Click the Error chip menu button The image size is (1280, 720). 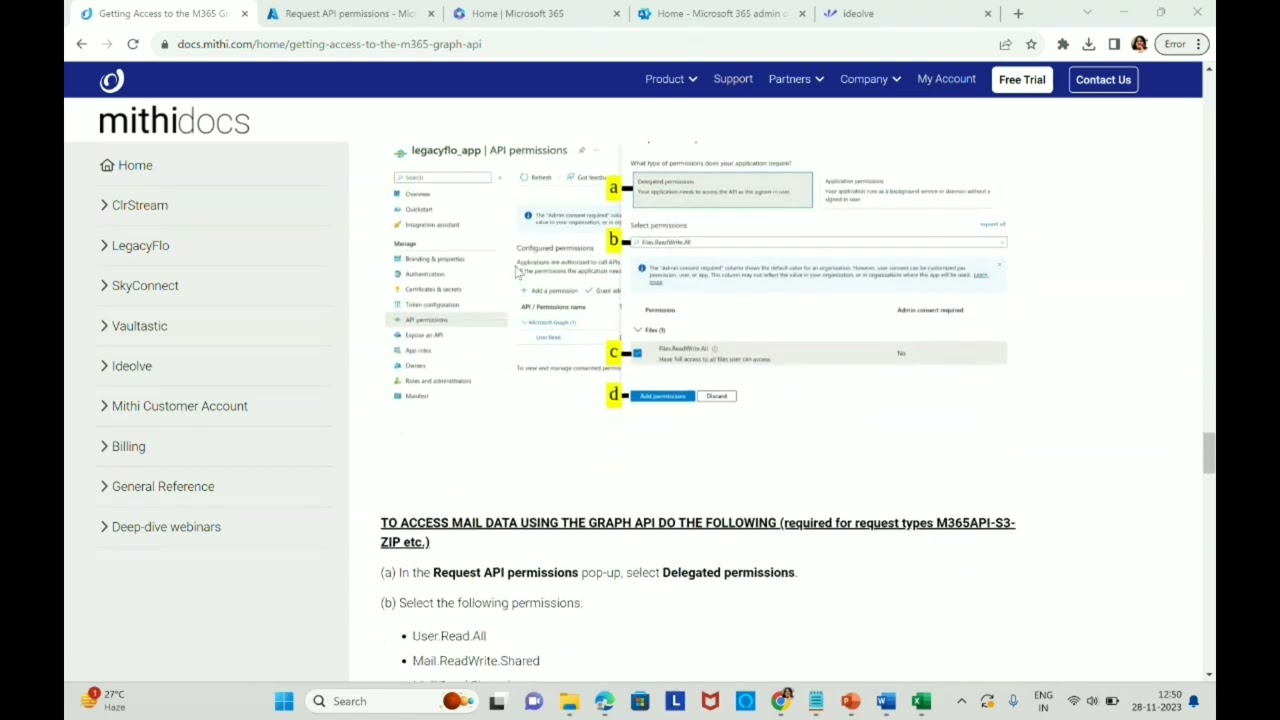pos(1182,44)
